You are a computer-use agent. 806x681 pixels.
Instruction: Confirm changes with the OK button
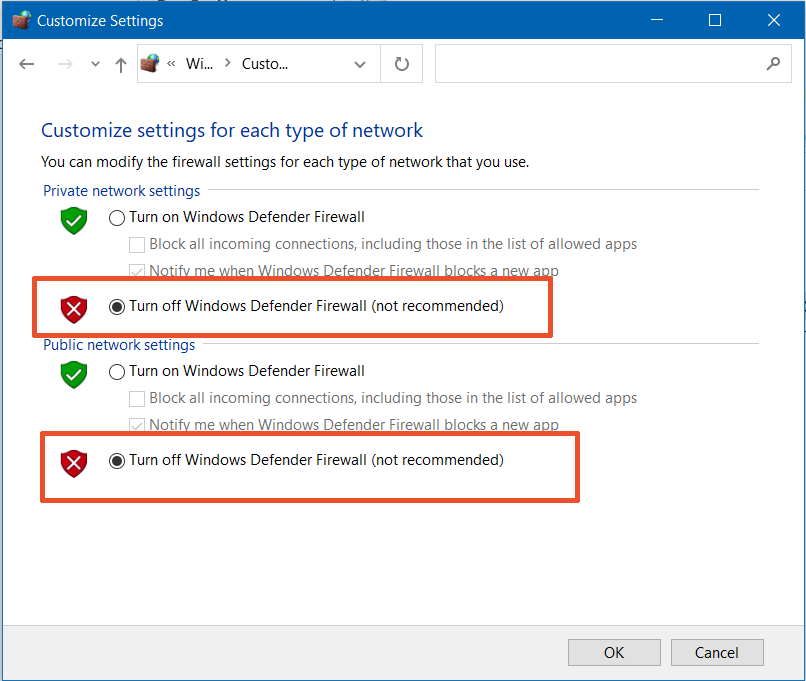614,652
